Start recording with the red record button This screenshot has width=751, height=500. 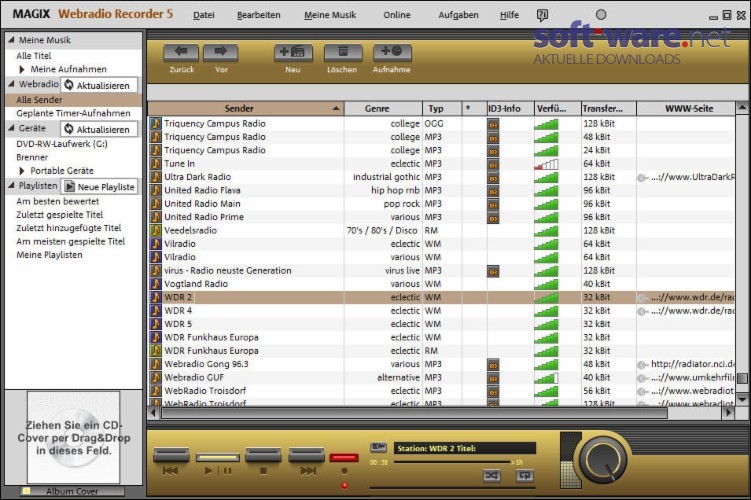[344, 458]
